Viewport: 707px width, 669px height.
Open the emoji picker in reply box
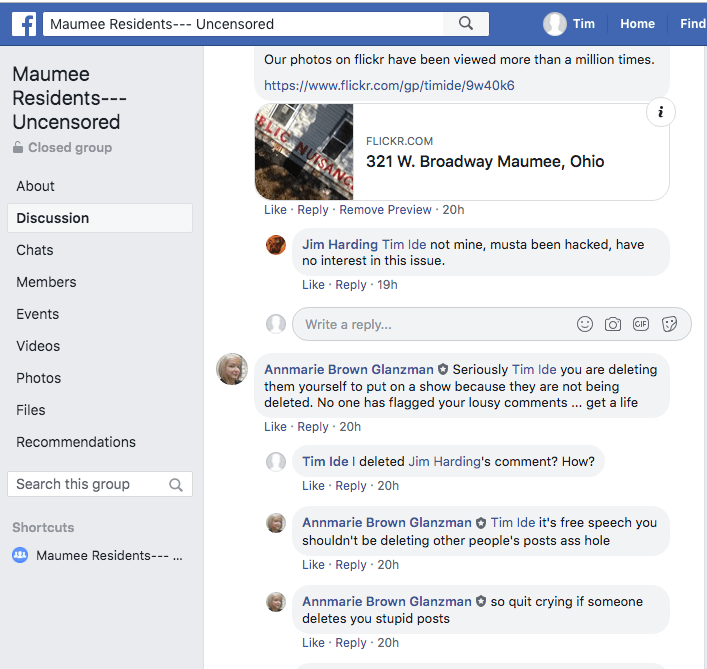coord(585,324)
